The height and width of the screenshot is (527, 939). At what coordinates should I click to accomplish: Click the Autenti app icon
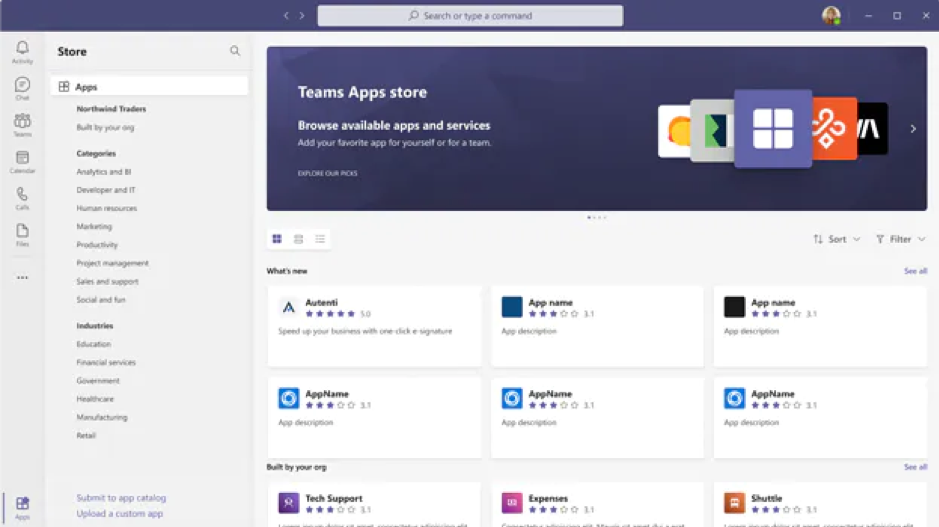pyautogui.click(x=289, y=307)
